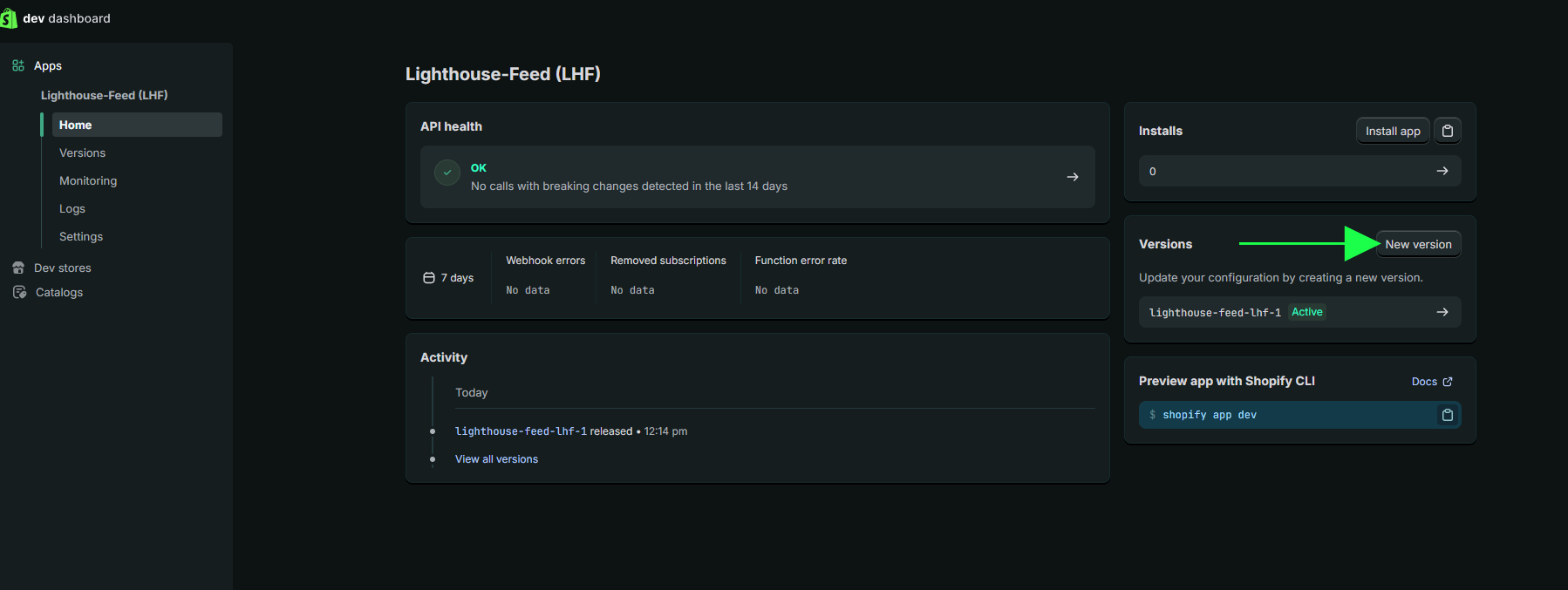Click View all versions link

click(x=496, y=459)
